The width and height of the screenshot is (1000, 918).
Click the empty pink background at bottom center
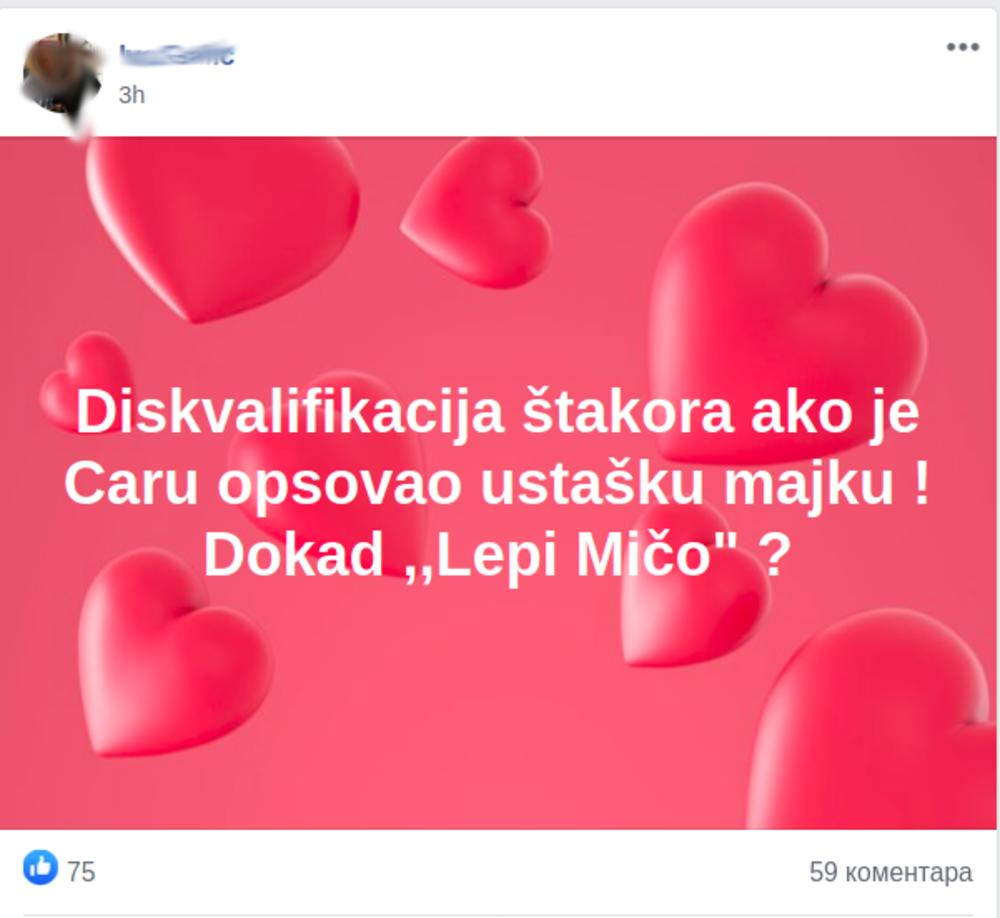coord(497,753)
